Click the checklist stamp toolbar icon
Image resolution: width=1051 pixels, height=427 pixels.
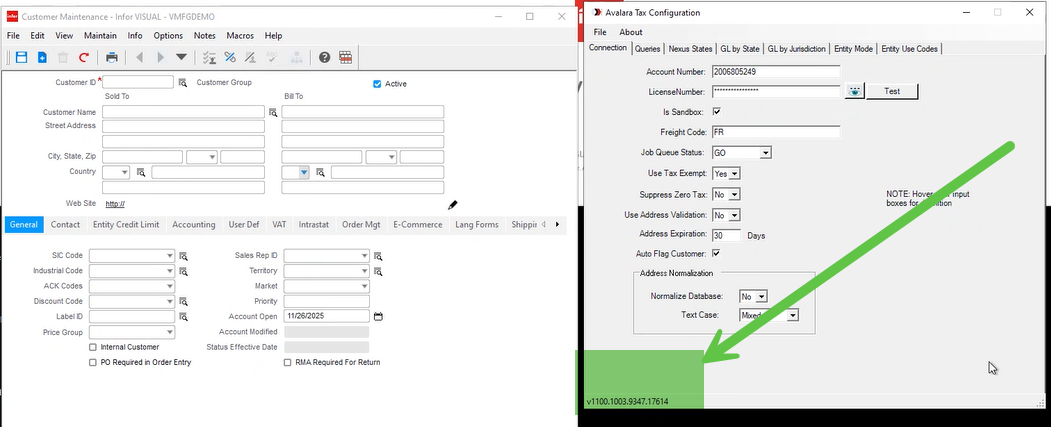(x=209, y=58)
